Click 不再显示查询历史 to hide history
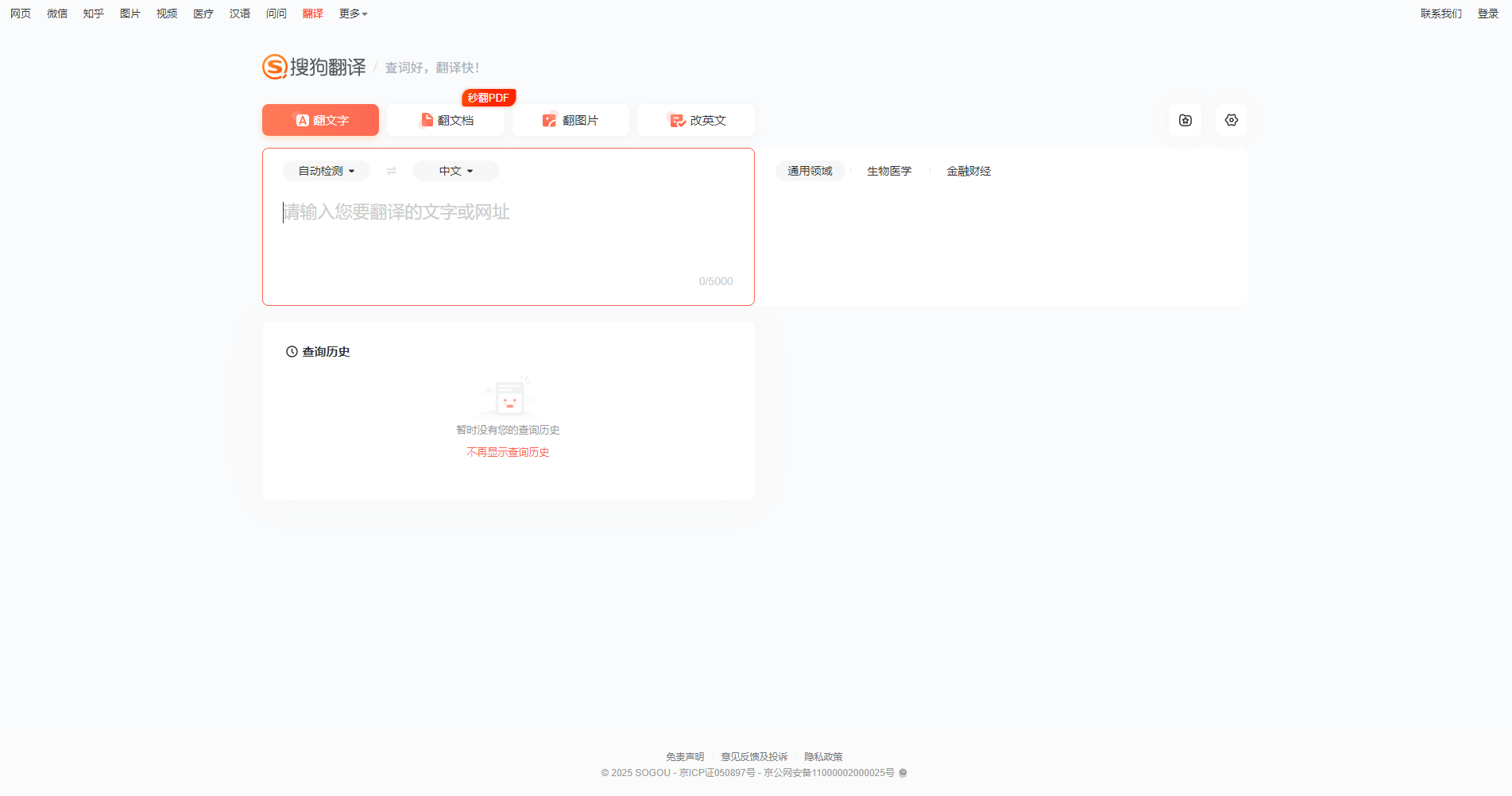This screenshot has height=796, width=1512. [508, 452]
